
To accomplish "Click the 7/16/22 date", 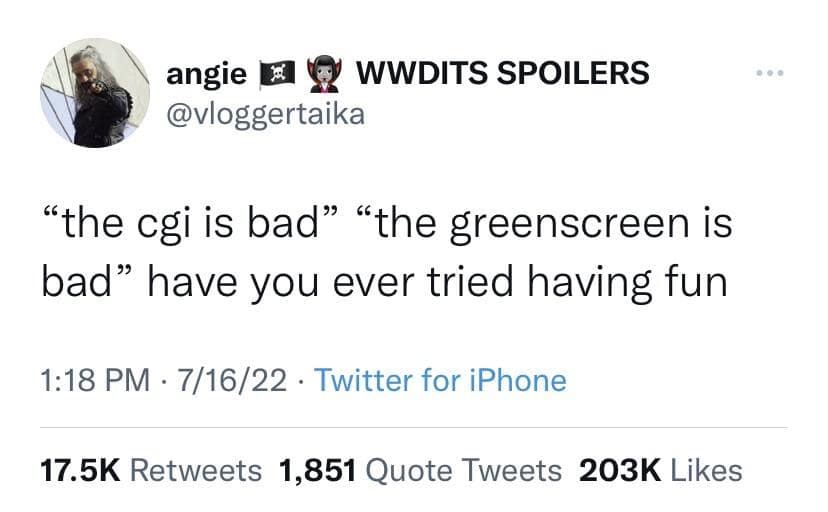I will click(232, 381).
